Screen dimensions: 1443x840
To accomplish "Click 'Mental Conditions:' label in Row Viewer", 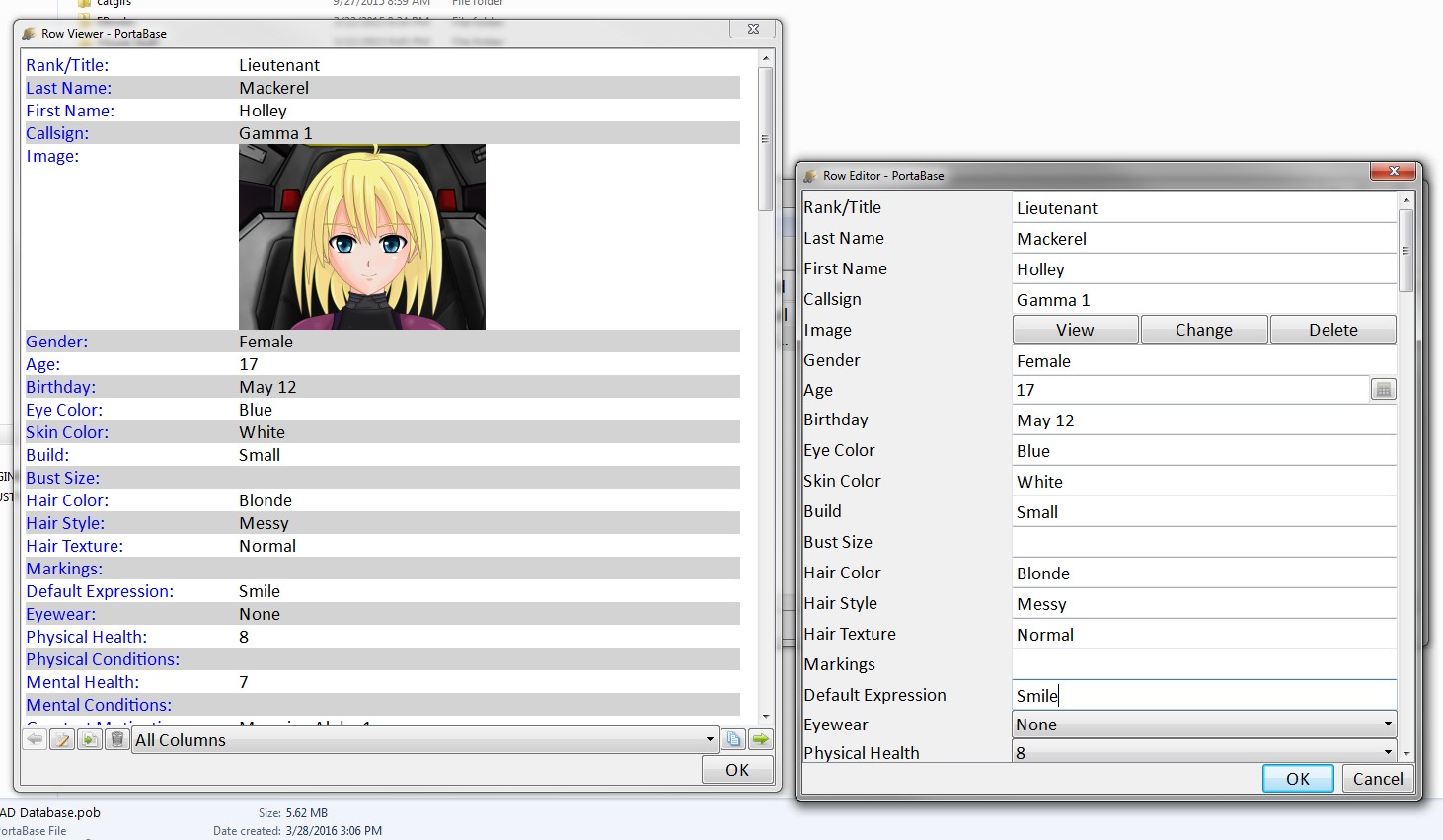I will pos(99,705).
